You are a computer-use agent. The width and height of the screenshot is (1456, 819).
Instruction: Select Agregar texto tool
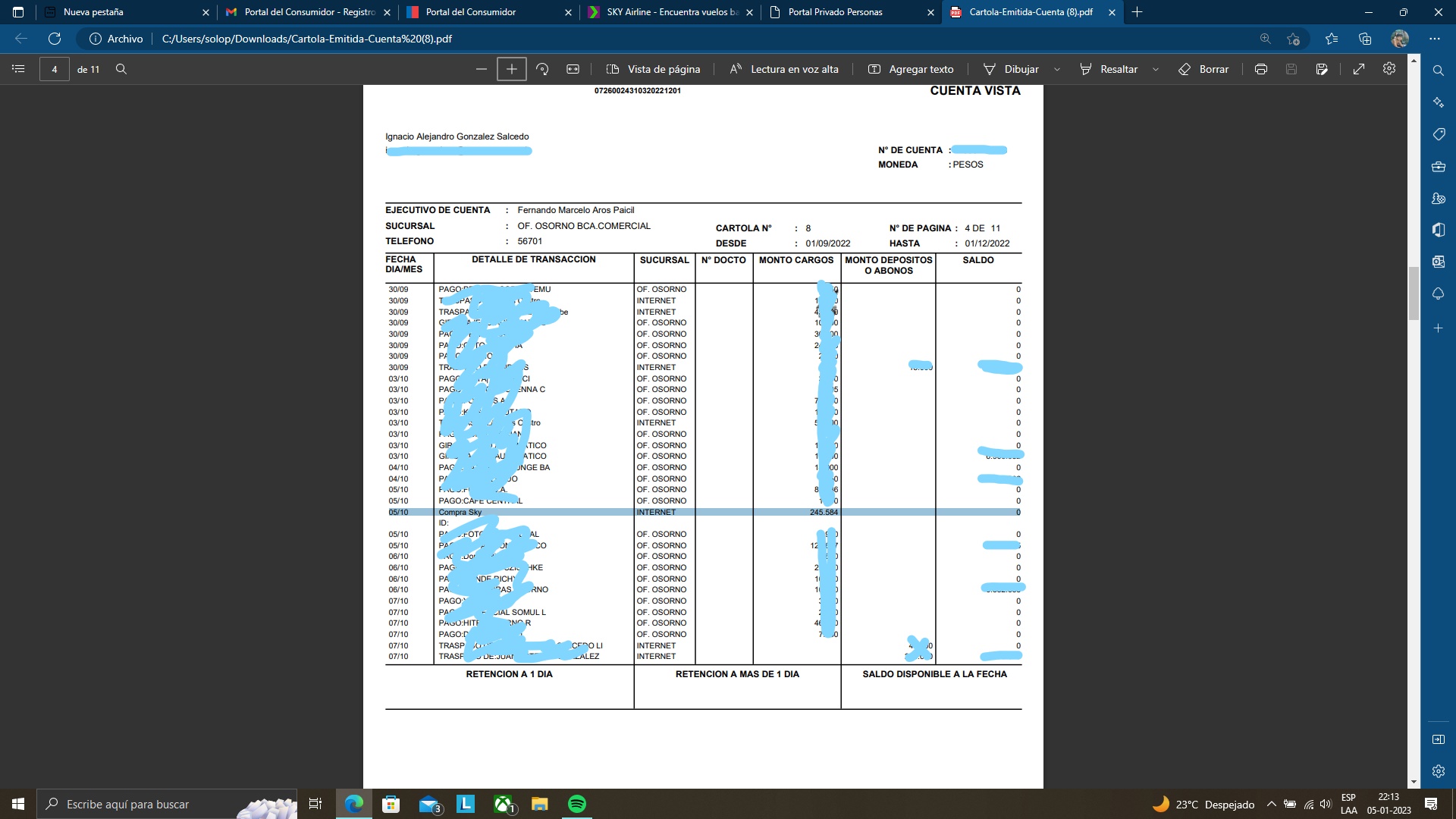tap(911, 69)
